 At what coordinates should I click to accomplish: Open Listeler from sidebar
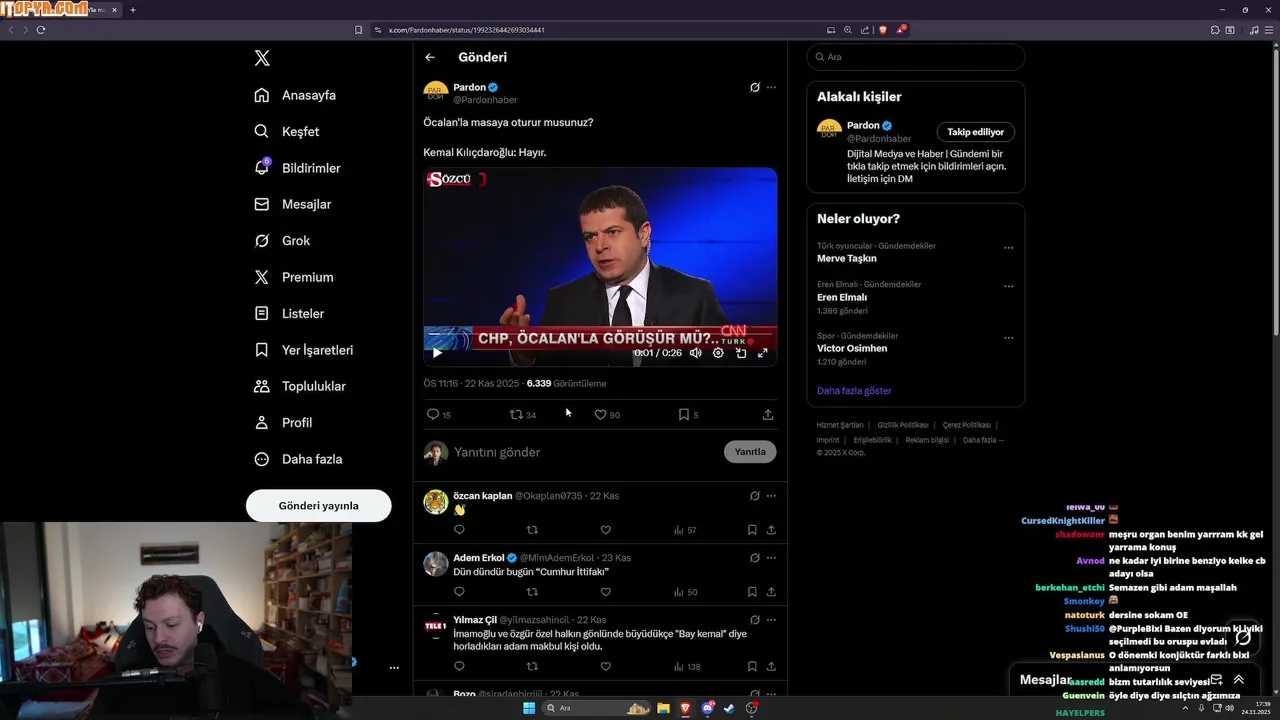289,313
